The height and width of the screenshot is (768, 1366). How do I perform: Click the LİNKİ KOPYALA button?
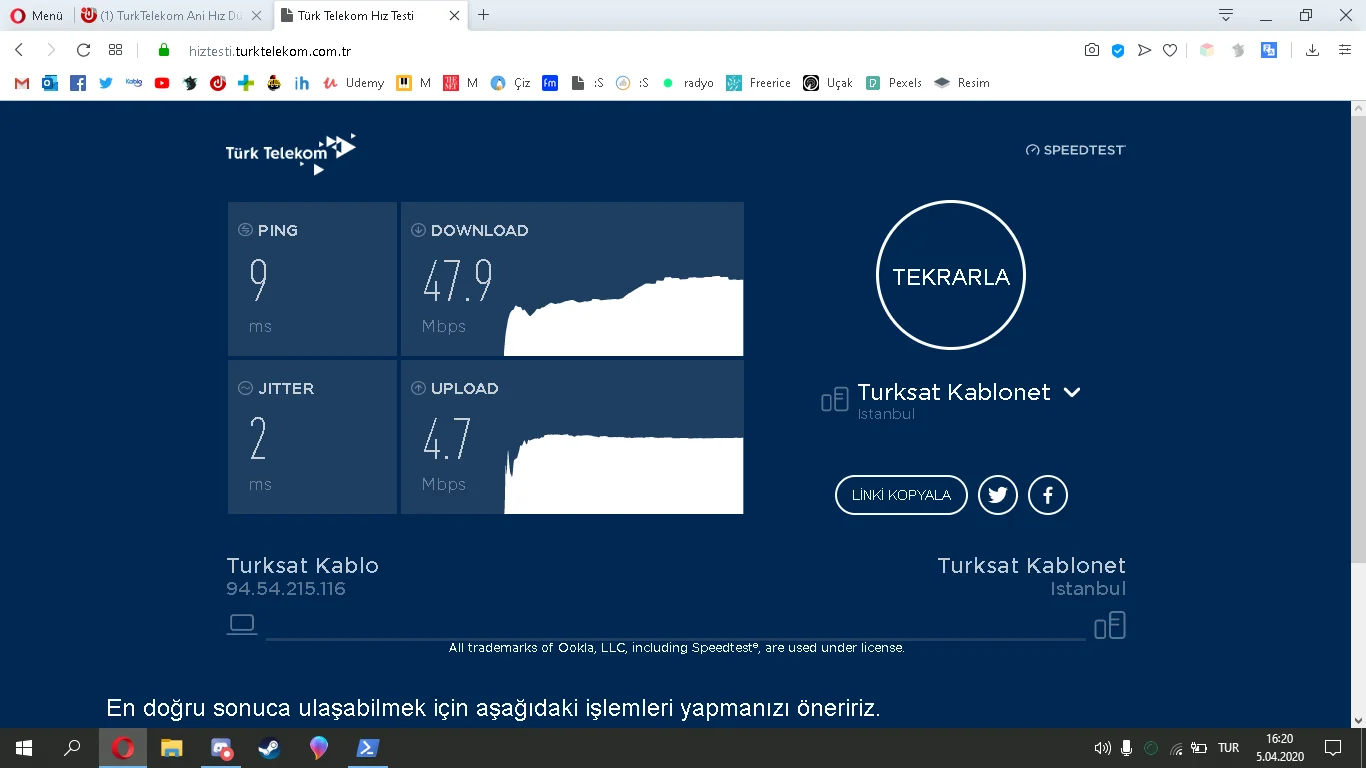(x=900, y=494)
